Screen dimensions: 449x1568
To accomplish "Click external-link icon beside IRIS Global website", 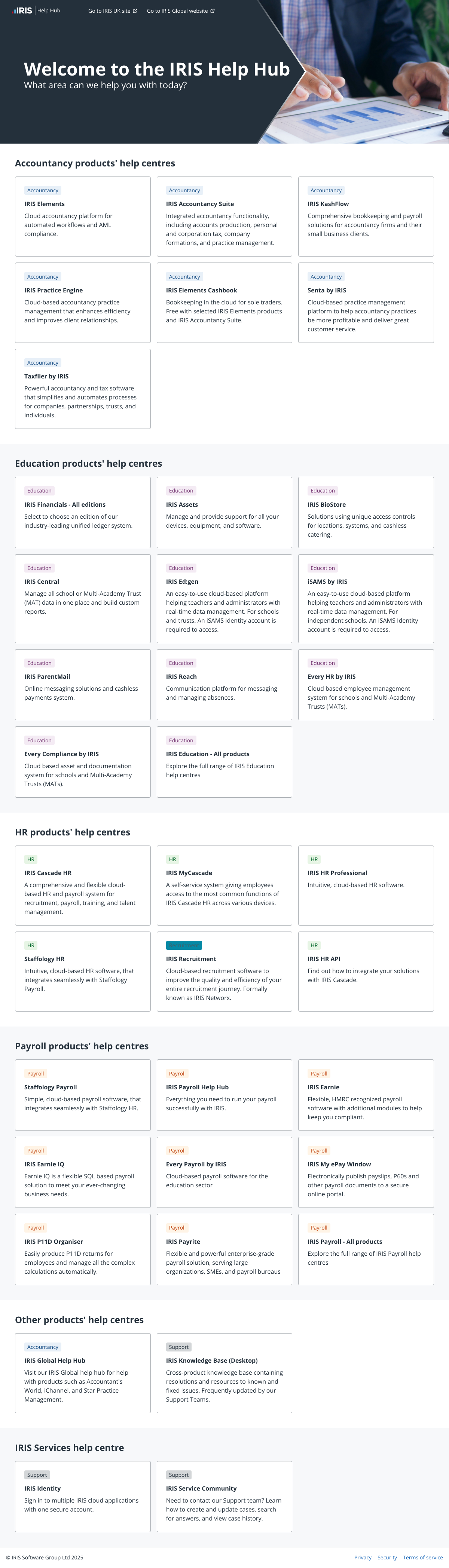I will [x=213, y=11].
